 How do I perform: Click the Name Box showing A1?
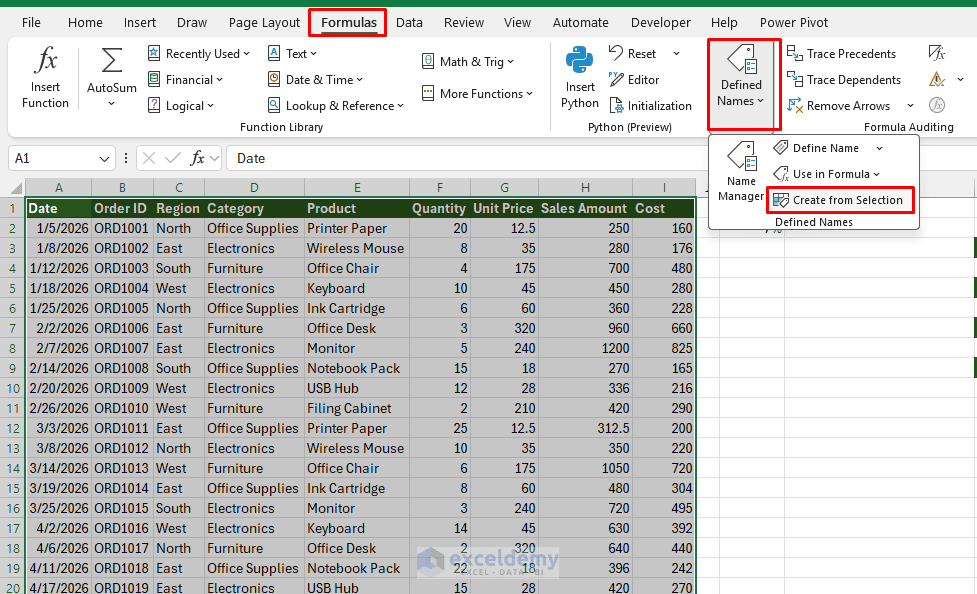coord(53,158)
